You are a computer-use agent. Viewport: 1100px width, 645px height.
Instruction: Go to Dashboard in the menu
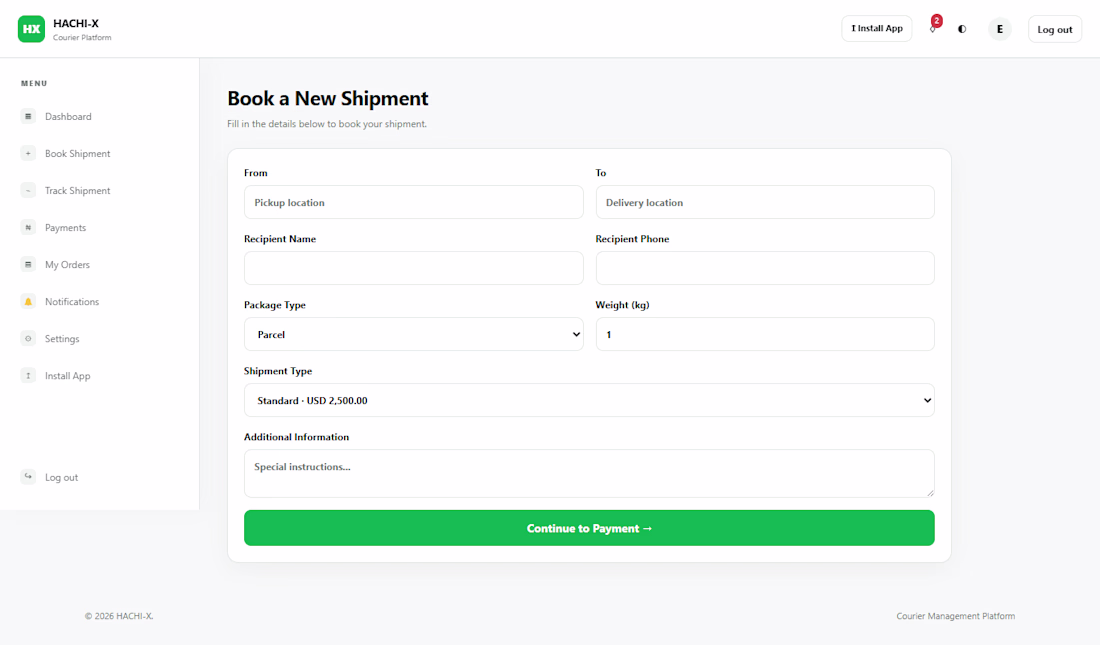68,117
